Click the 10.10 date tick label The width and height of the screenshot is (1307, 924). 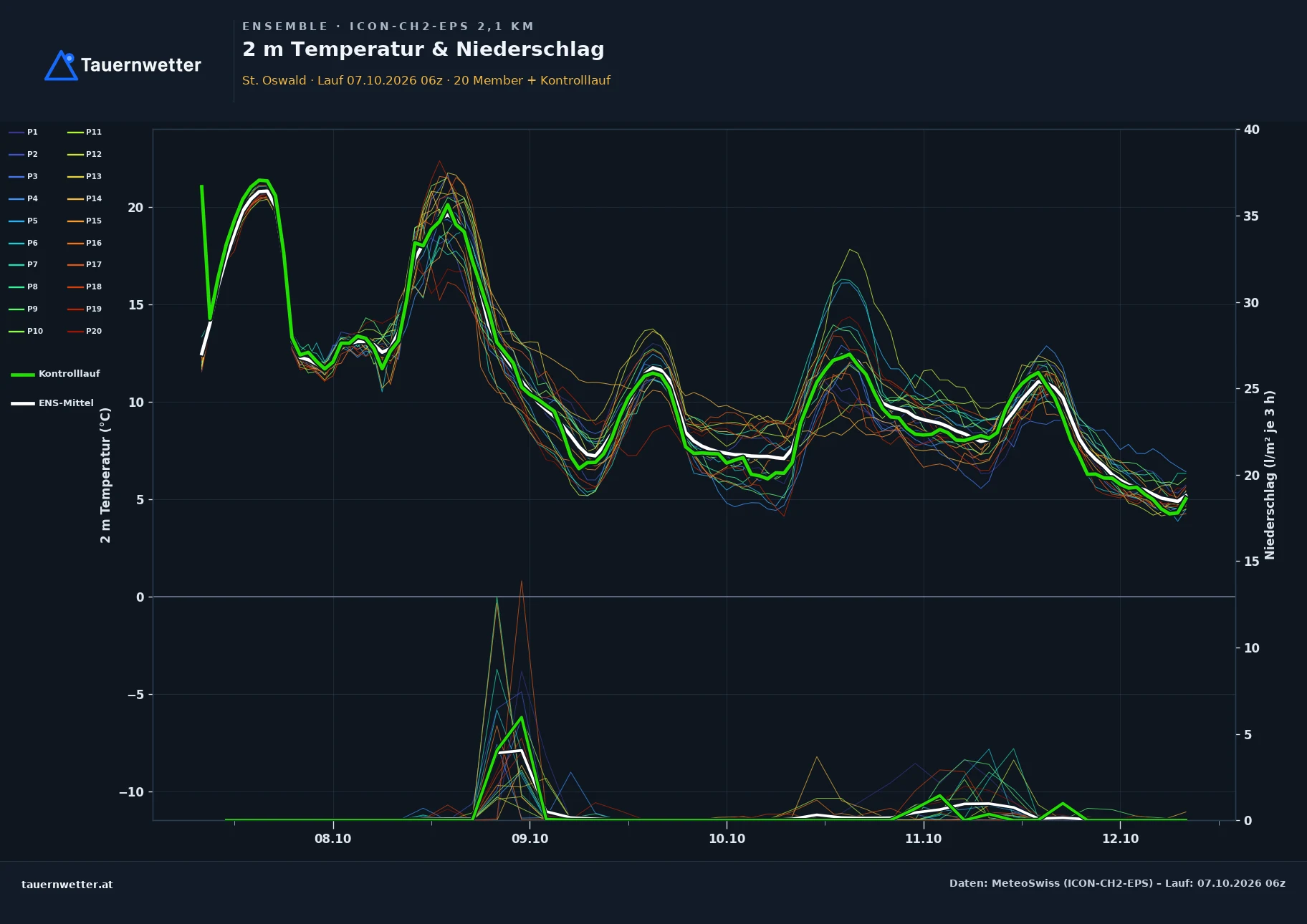tap(727, 839)
